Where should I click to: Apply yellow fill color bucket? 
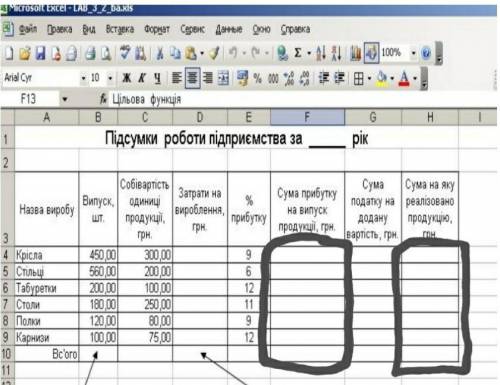[382, 79]
